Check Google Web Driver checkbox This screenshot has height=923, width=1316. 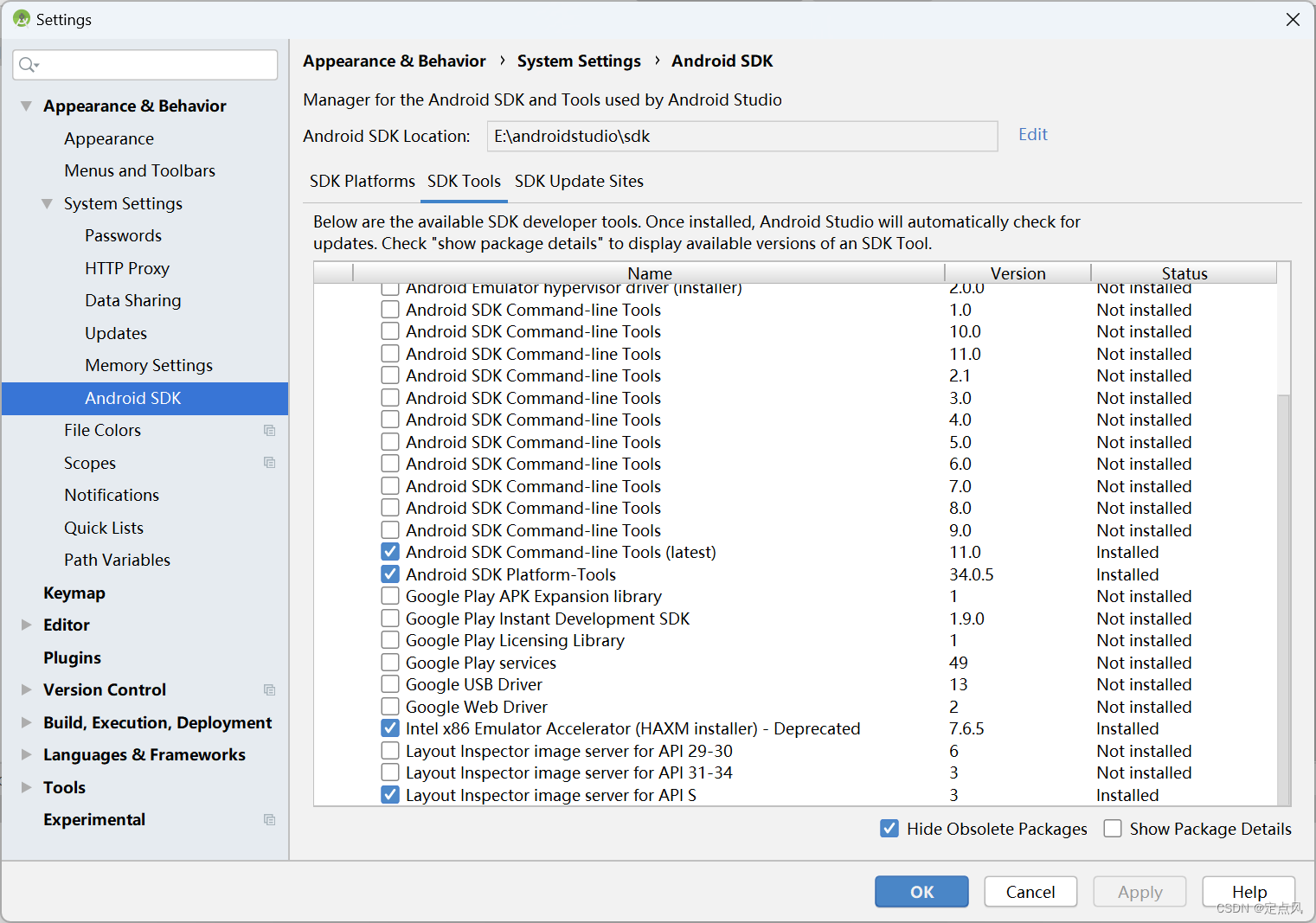(x=390, y=707)
